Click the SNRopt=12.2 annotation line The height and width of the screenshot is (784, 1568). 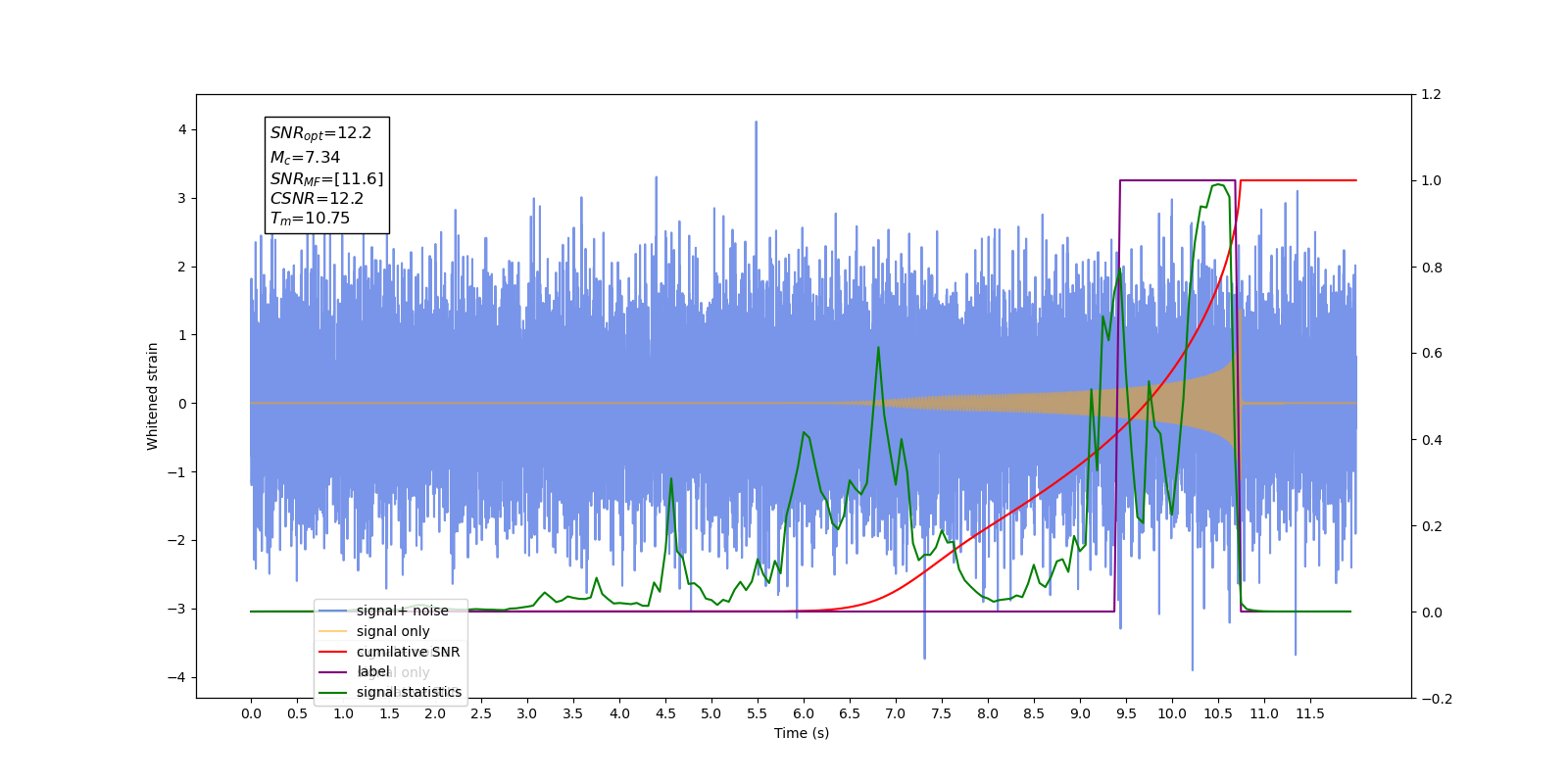[320, 133]
